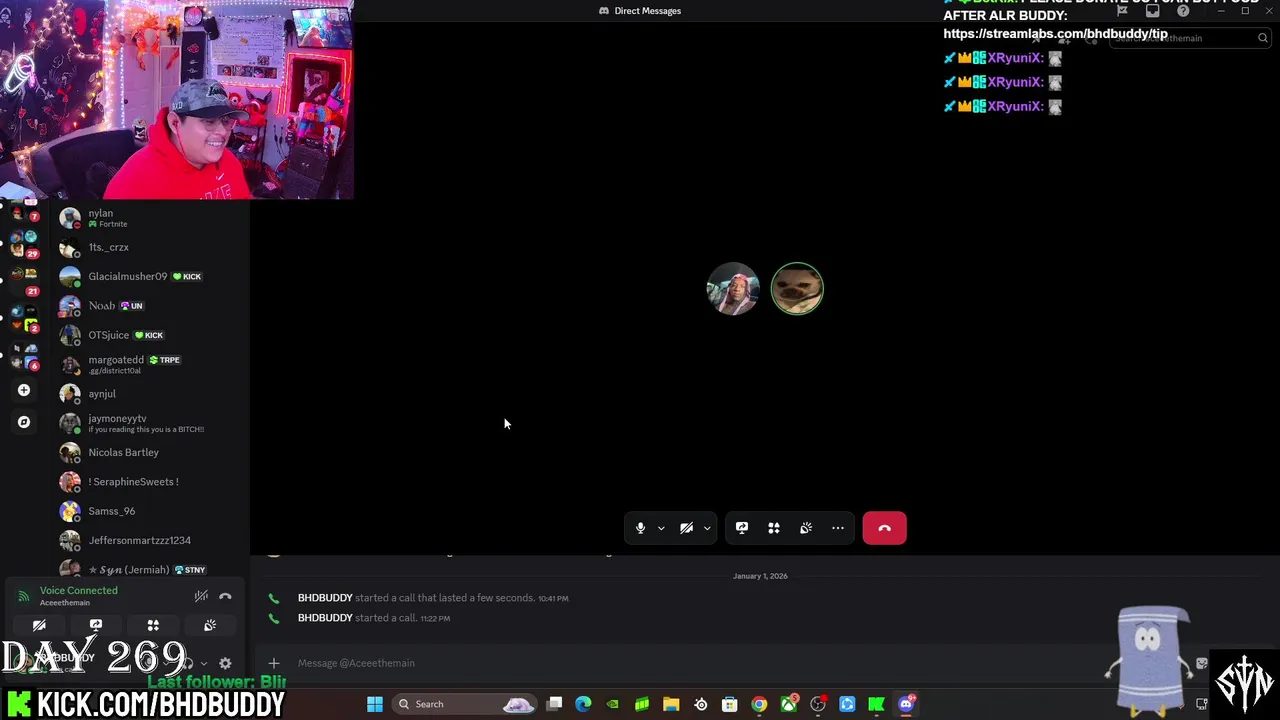Open NVIDIA app on taskbar
Viewport: 1280px width, 720px height.
(613, 704)
